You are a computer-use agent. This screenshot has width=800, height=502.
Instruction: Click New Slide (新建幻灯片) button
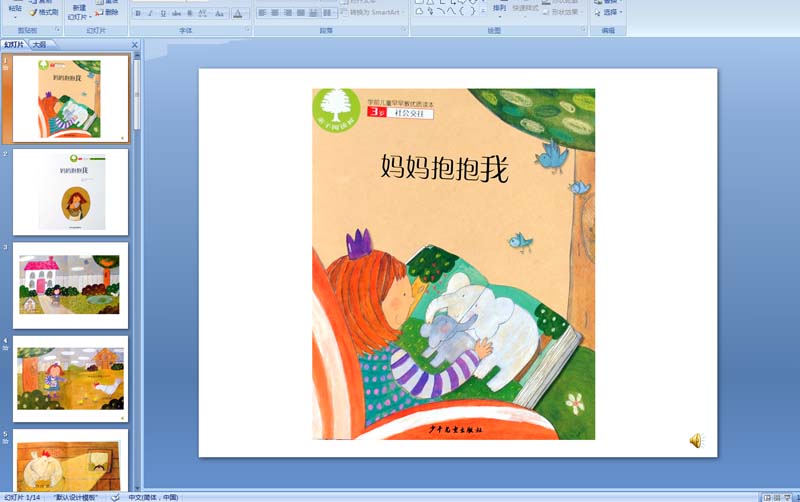click(79, 11)
